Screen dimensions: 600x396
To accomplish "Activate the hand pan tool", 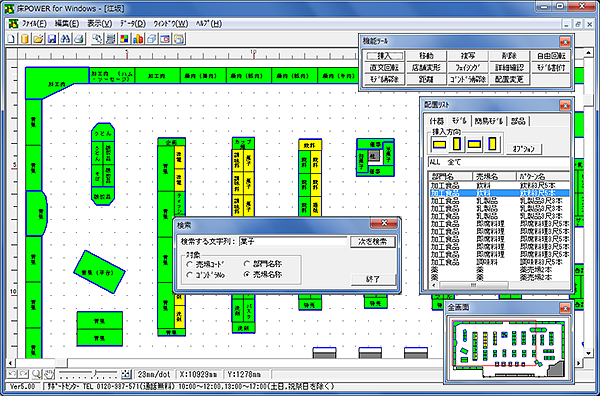I will click(49, 374).
